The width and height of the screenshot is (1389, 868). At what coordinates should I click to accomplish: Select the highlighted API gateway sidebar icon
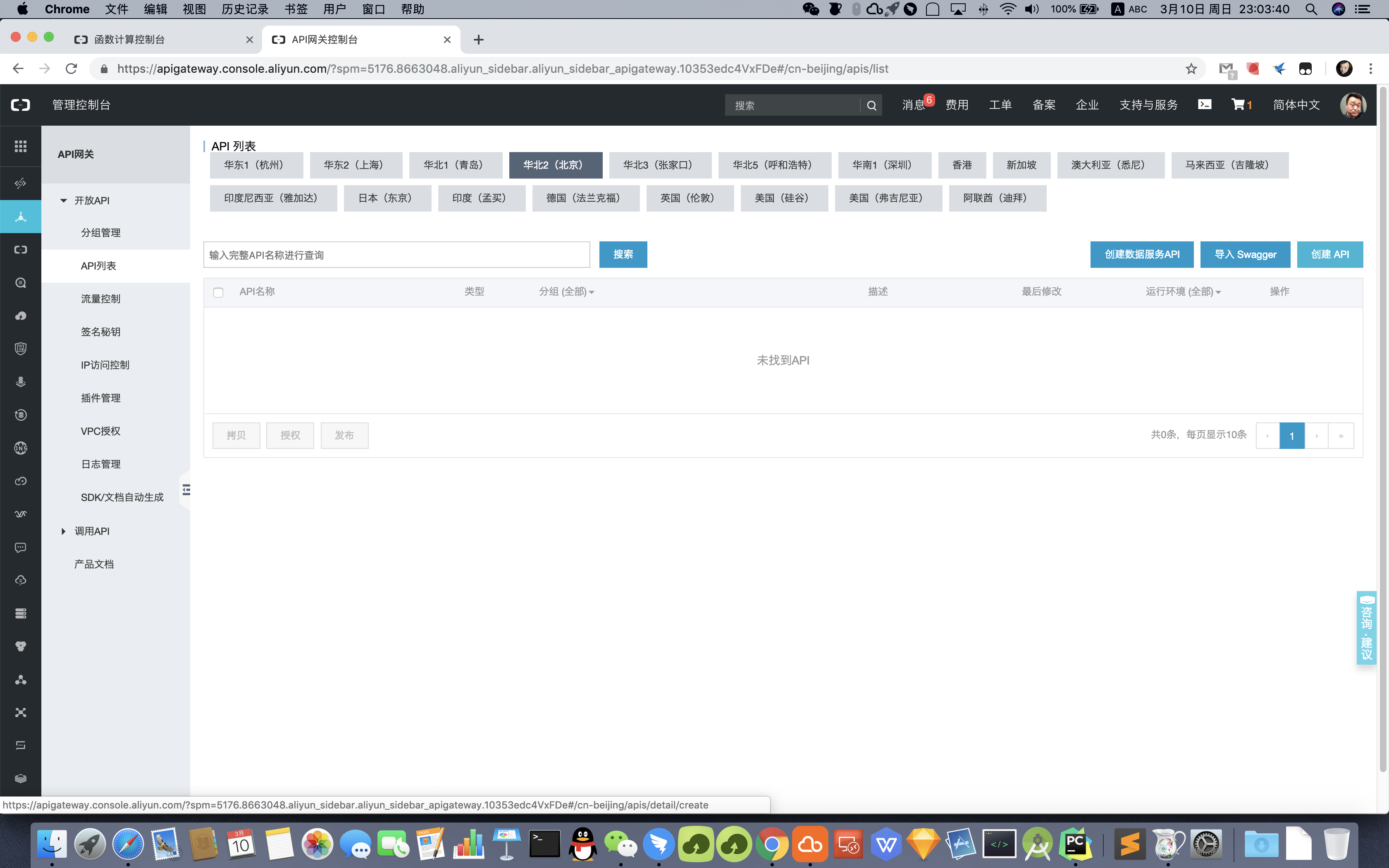coord(21,217)
